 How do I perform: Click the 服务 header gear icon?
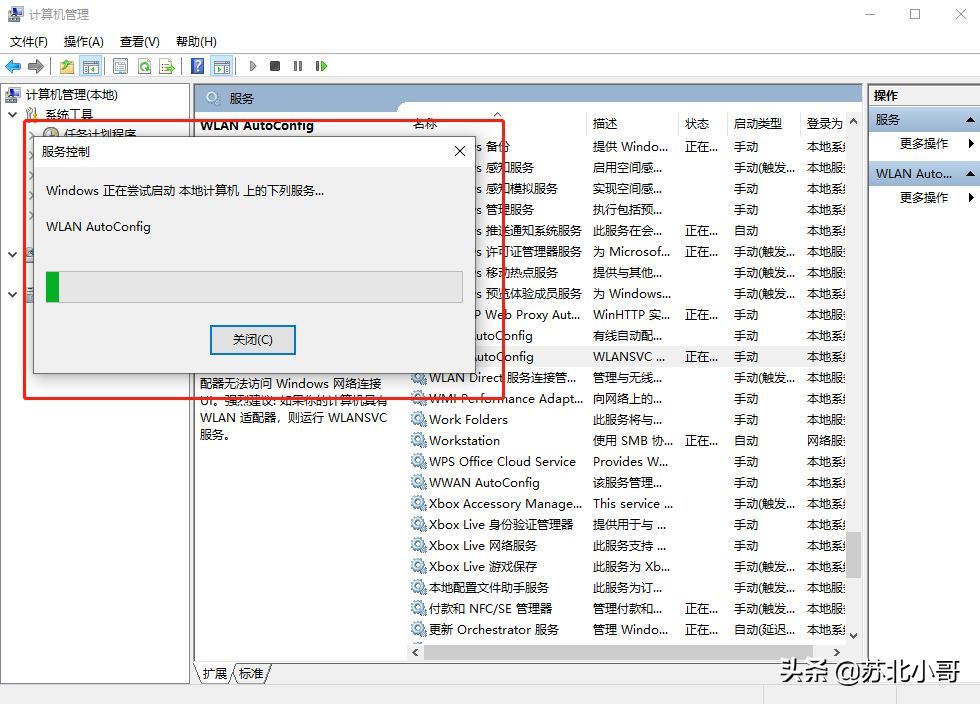[213, 98]
